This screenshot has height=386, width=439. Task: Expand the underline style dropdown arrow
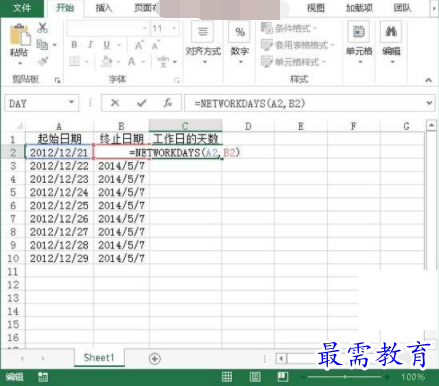tap(119, 45)
